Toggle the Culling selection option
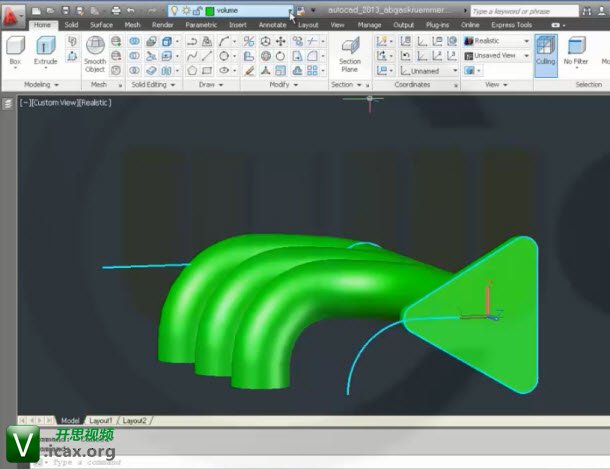The image size is (610, 469). (x=545, y=50)
